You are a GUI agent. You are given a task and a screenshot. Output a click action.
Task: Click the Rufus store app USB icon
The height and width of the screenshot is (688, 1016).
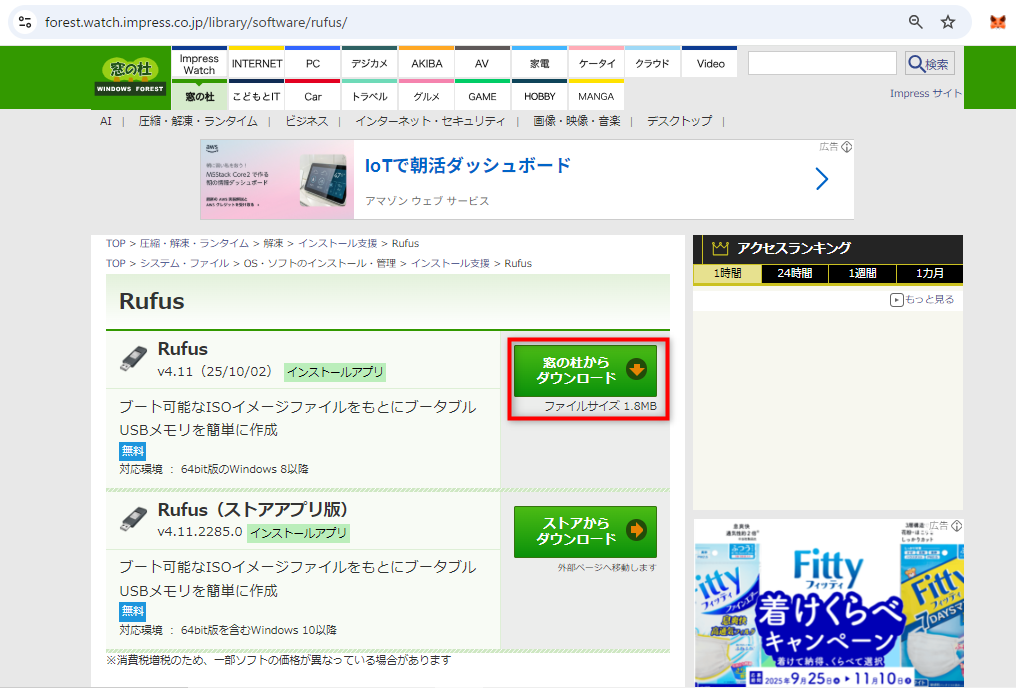(x=135, y=517)
